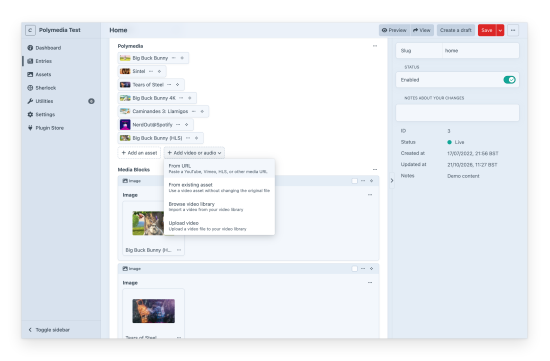The width and height of the screenshot is (550, 361).
Task: Choose From existing asset option
Action: (219, 187)
